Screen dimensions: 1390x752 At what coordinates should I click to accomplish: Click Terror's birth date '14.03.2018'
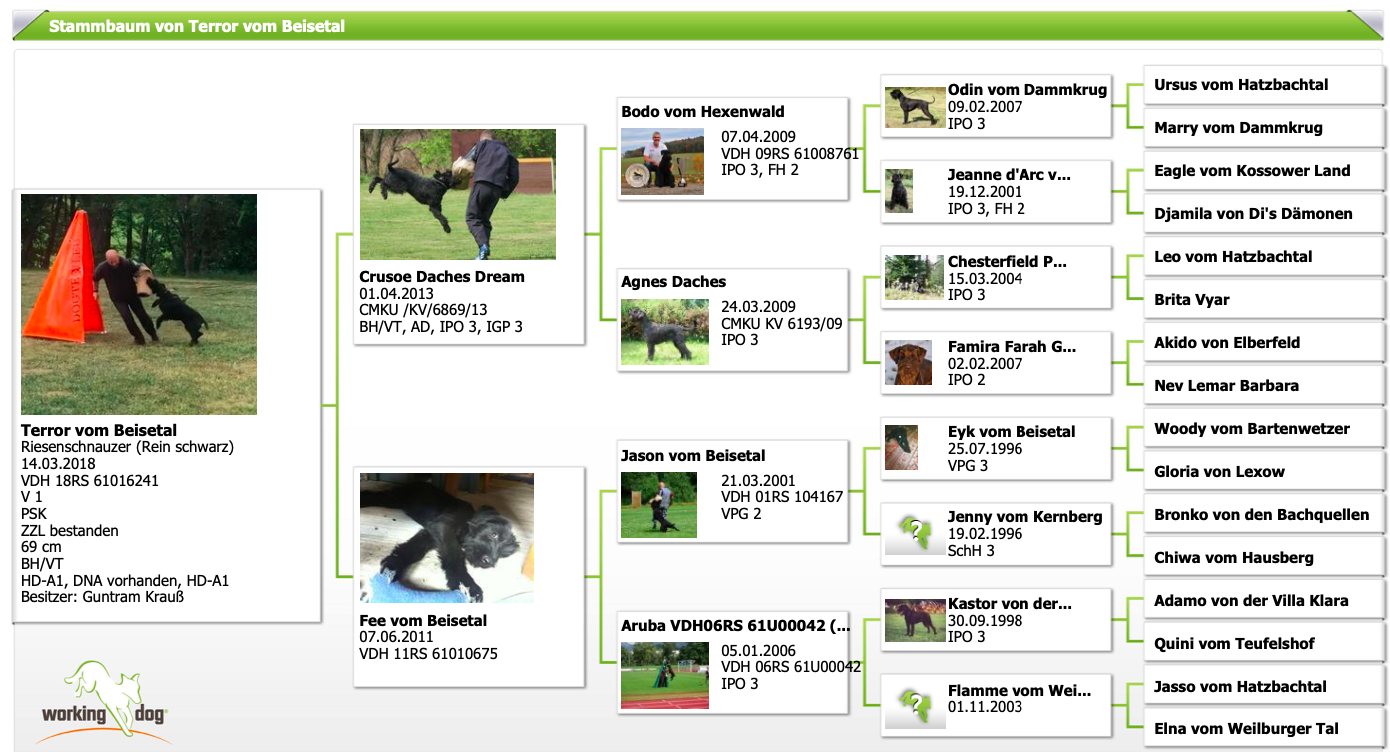[x=59, y=464]
